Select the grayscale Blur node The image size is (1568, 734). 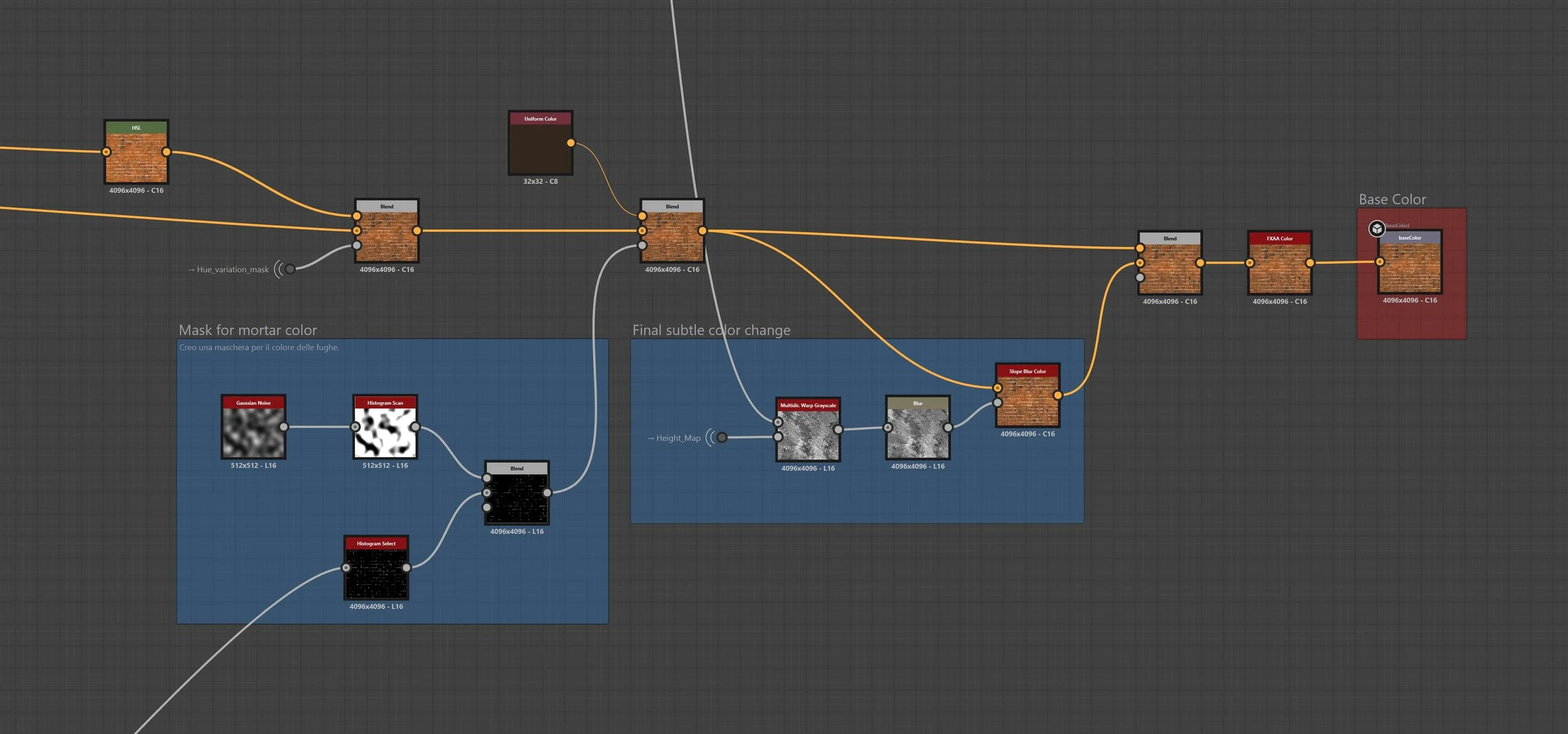pyautogui.click(x=918, y=433)
